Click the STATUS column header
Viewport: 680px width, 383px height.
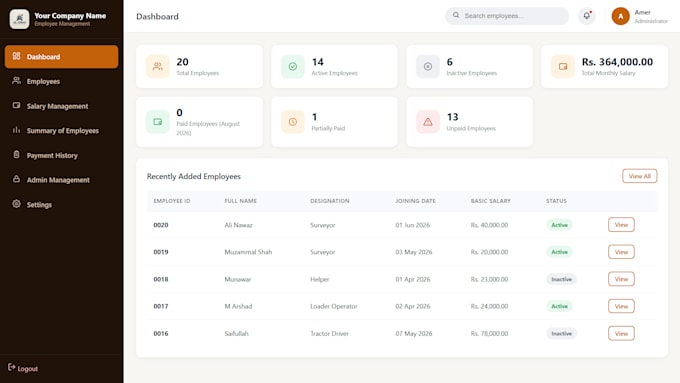[x=556, y=201]
